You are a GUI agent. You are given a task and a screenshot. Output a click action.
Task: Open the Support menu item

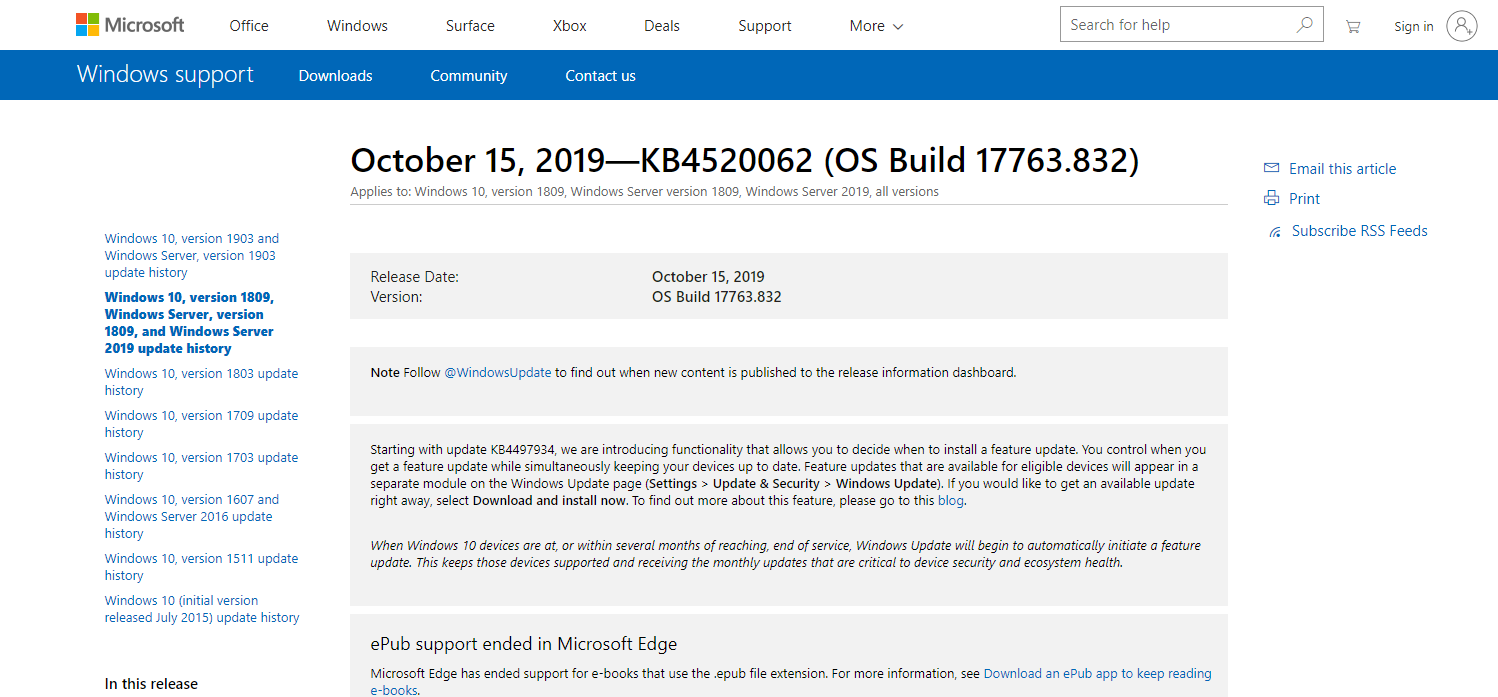coord(765,26)
